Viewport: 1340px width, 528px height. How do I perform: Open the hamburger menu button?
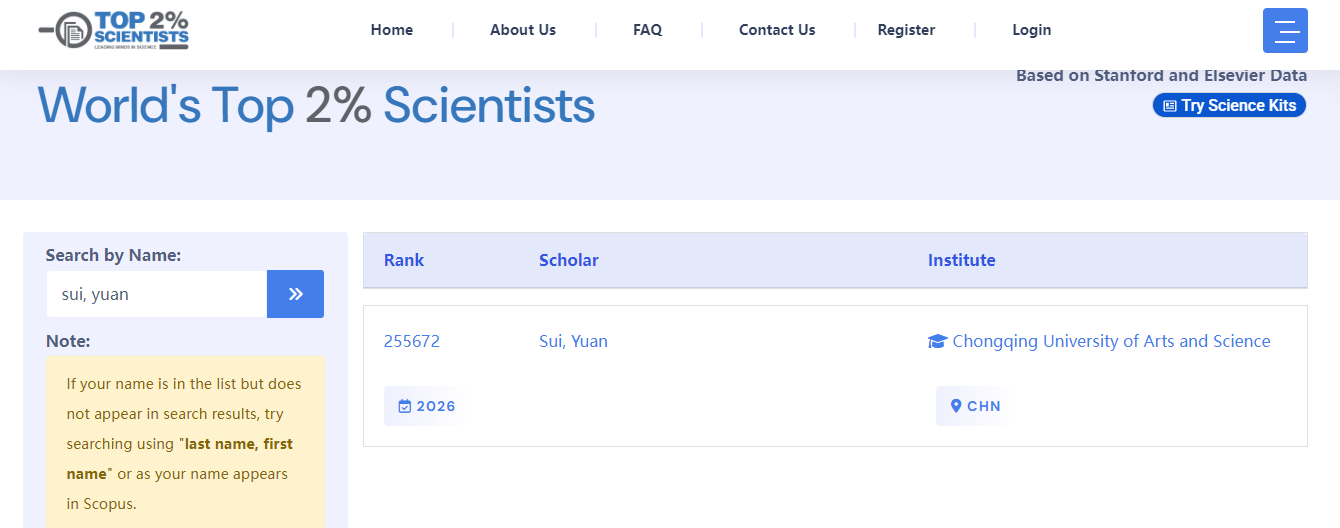coord(1285,30)
